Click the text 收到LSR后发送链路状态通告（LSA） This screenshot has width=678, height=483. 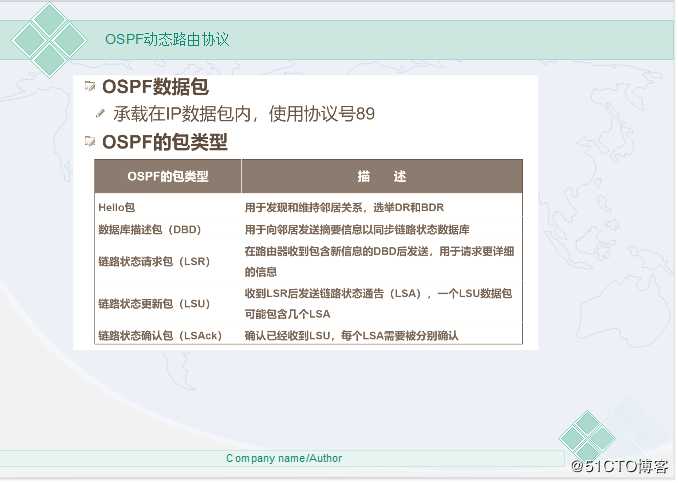[x=333, y=294]
